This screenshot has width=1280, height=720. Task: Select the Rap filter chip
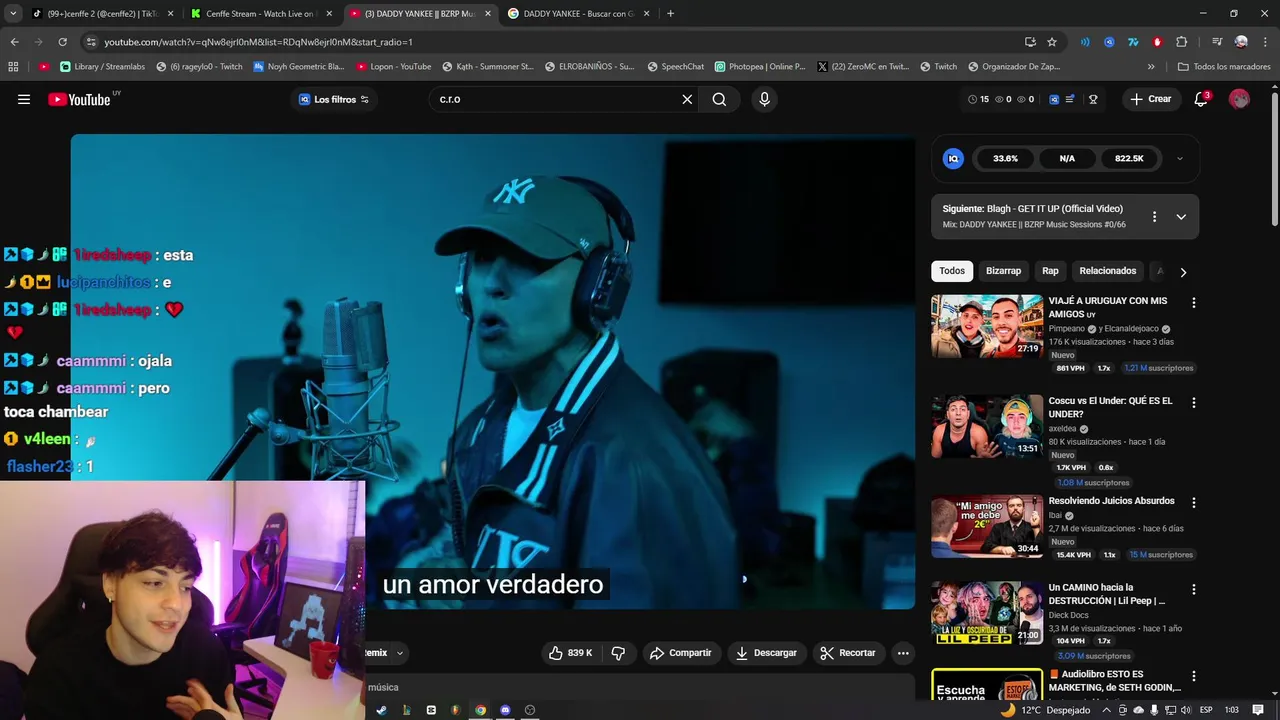click(x=1050, y=271)
